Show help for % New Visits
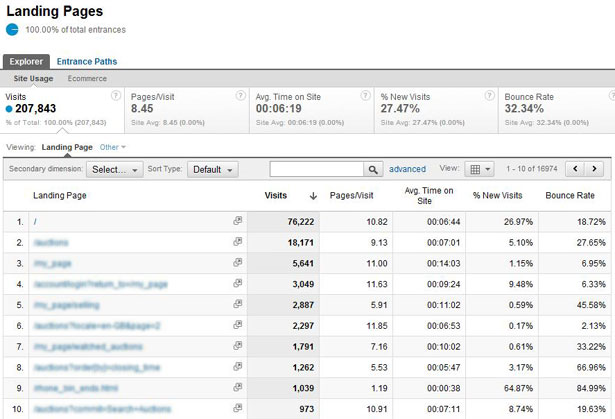This screenshot has height=419, width=615. [x=489, y=95]
